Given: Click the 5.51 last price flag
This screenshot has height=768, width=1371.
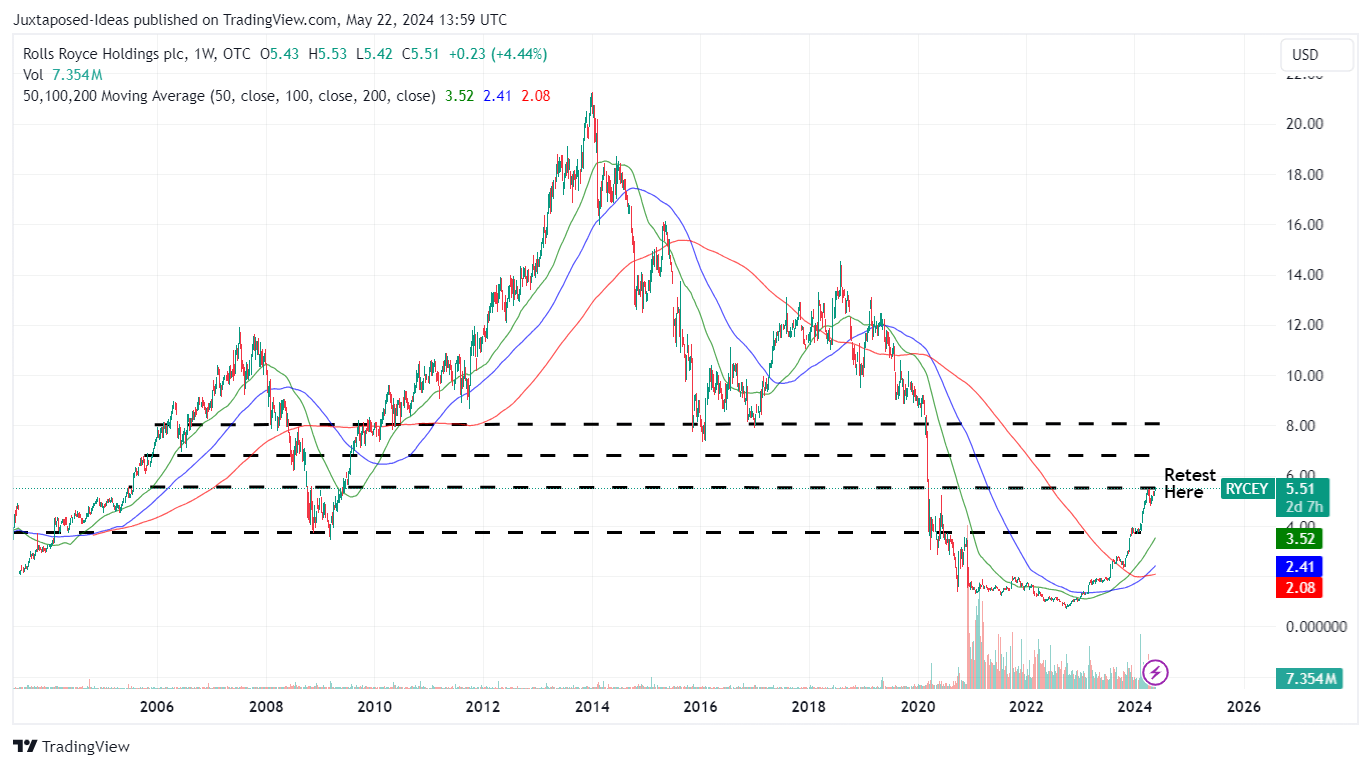Looking at the screenshot, I should point(1300,489).
